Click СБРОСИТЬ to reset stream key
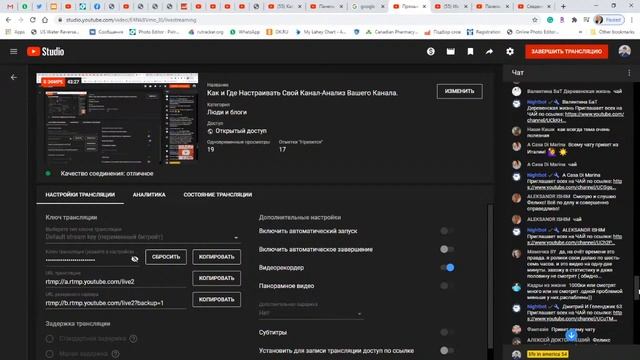 tap(166, 257)
